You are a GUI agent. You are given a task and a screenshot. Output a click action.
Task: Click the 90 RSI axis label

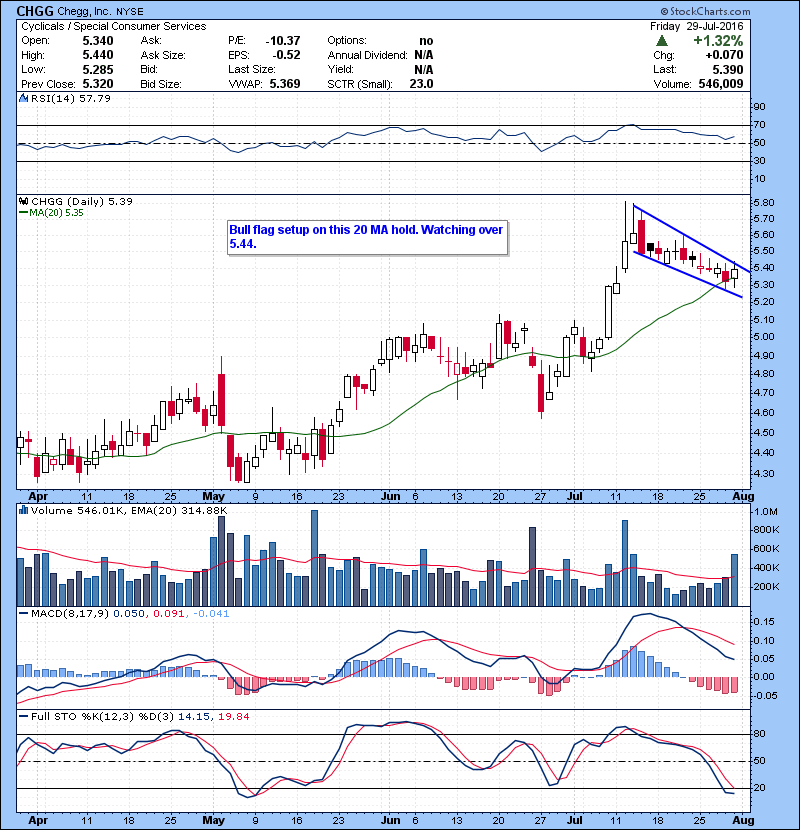pos(759,106)
